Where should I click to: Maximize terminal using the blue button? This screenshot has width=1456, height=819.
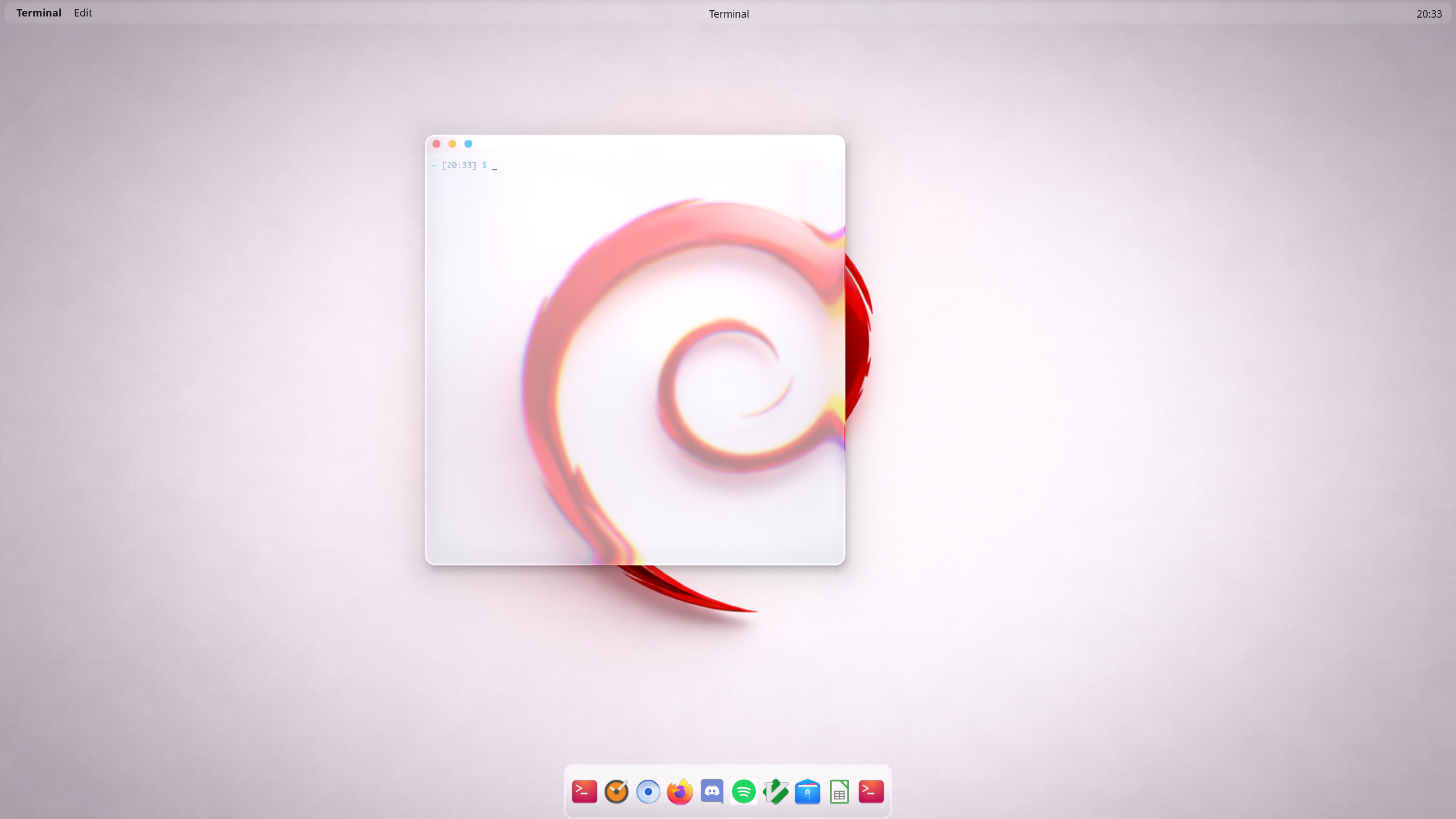[x=468, y=144]
